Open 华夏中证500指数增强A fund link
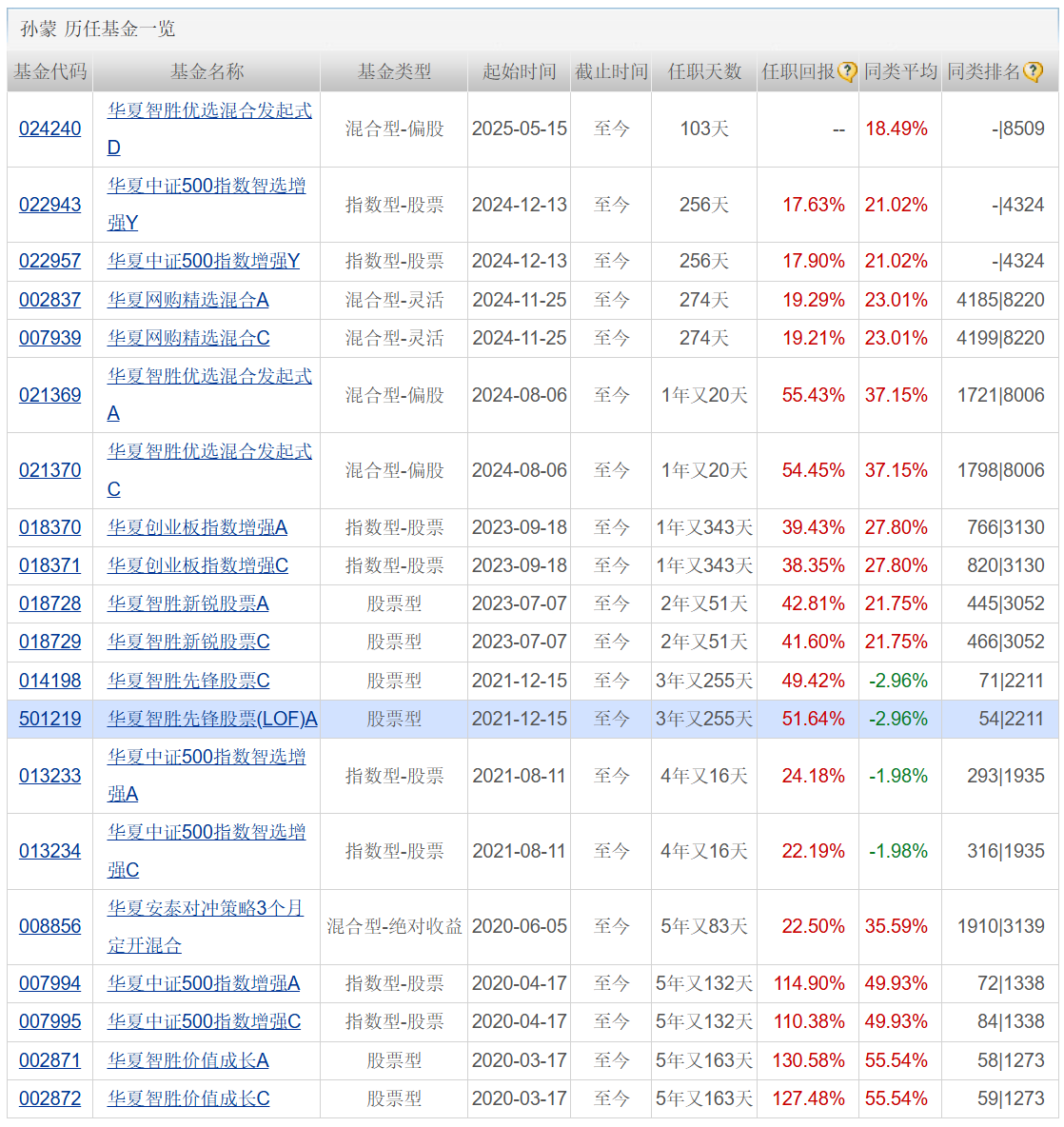The height and width of the screenshot is (1127, 1064). click(x=204, y=983)
